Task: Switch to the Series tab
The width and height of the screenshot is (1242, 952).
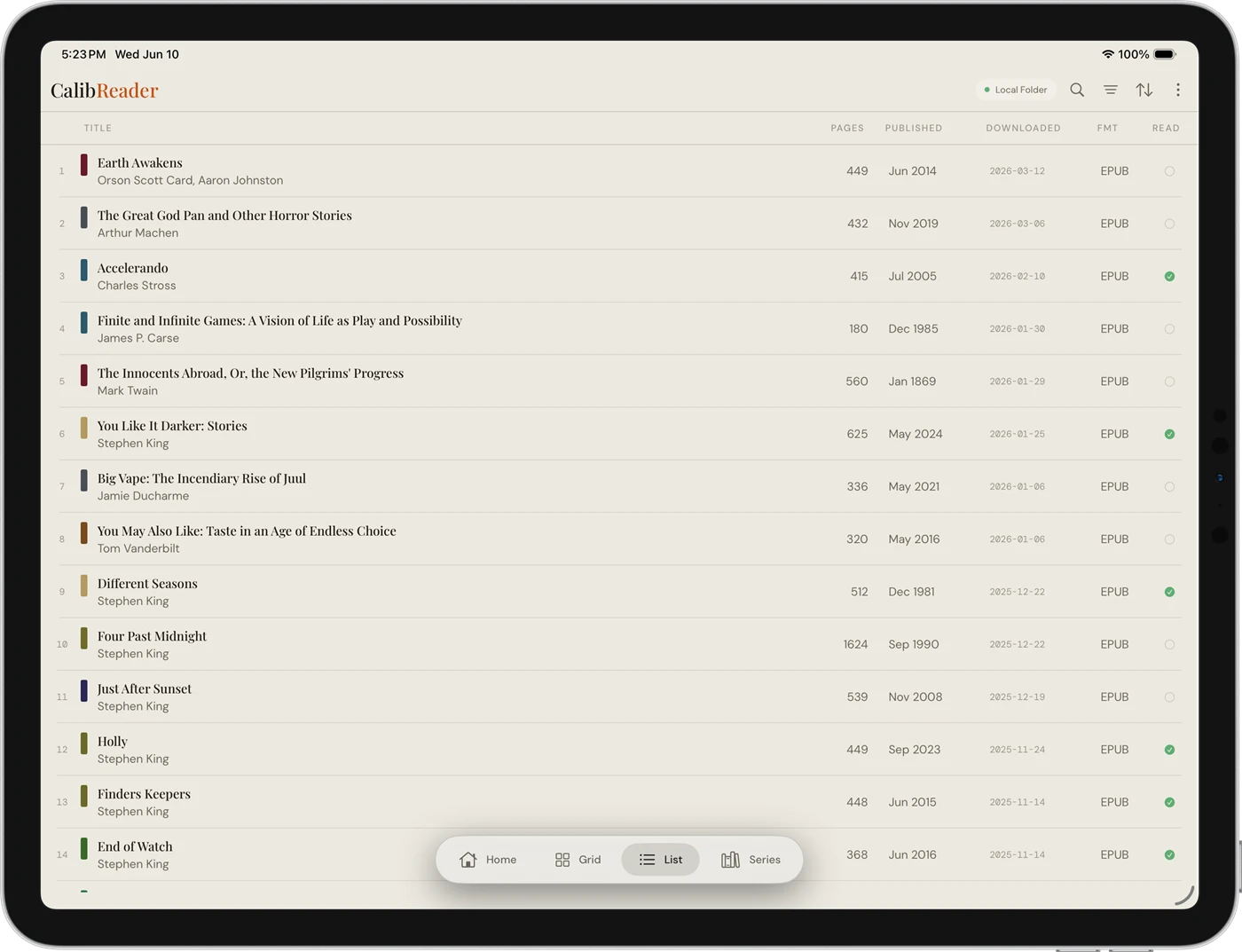Action: pos(751,860)
